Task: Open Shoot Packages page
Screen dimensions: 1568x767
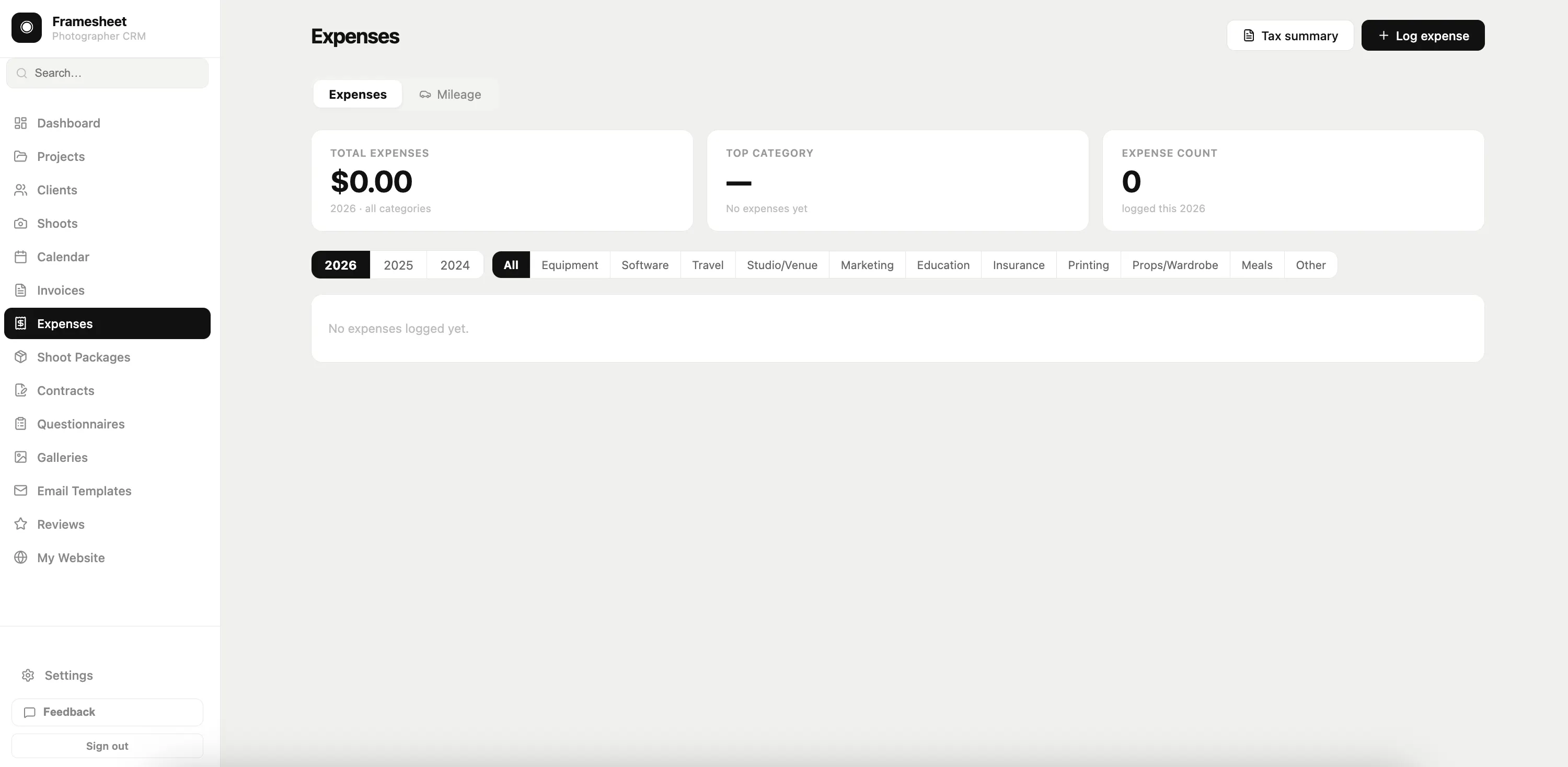Action: pos(107,357)
